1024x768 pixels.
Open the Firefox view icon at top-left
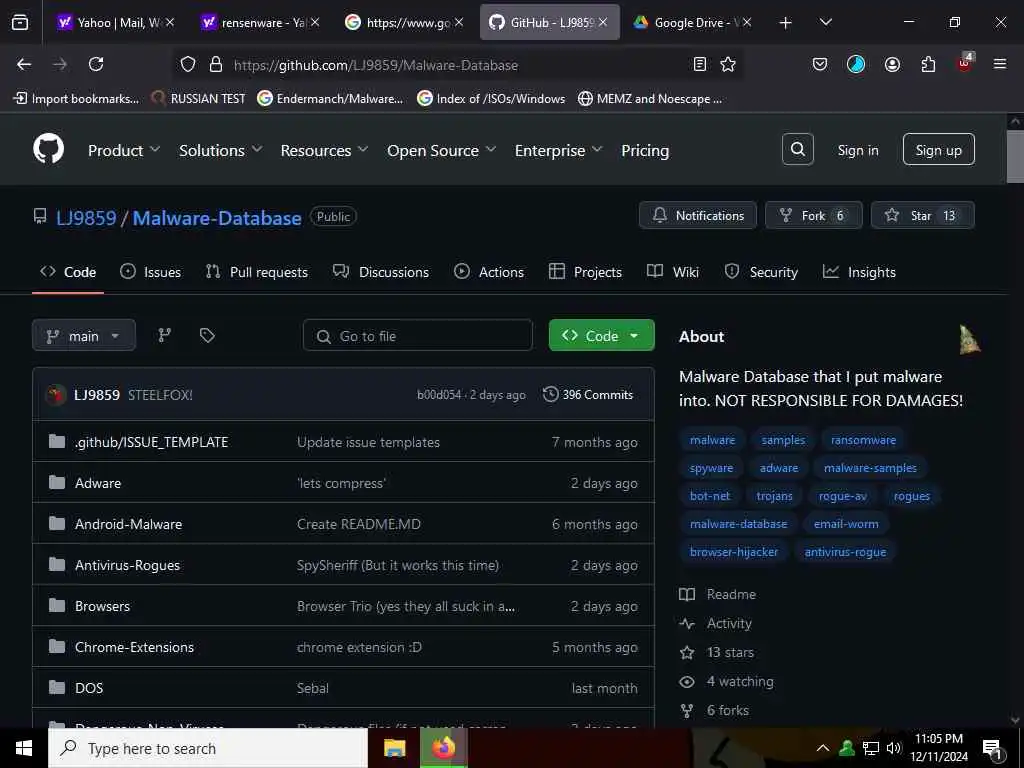20,23
